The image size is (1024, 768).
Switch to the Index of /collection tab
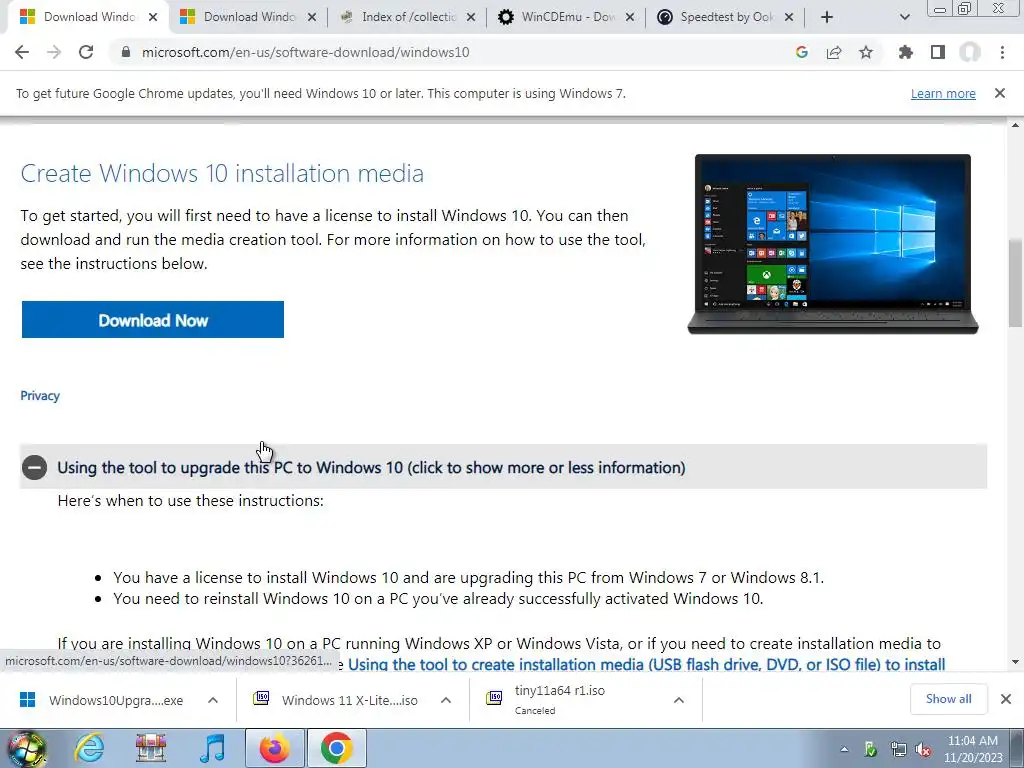point(408,17)
